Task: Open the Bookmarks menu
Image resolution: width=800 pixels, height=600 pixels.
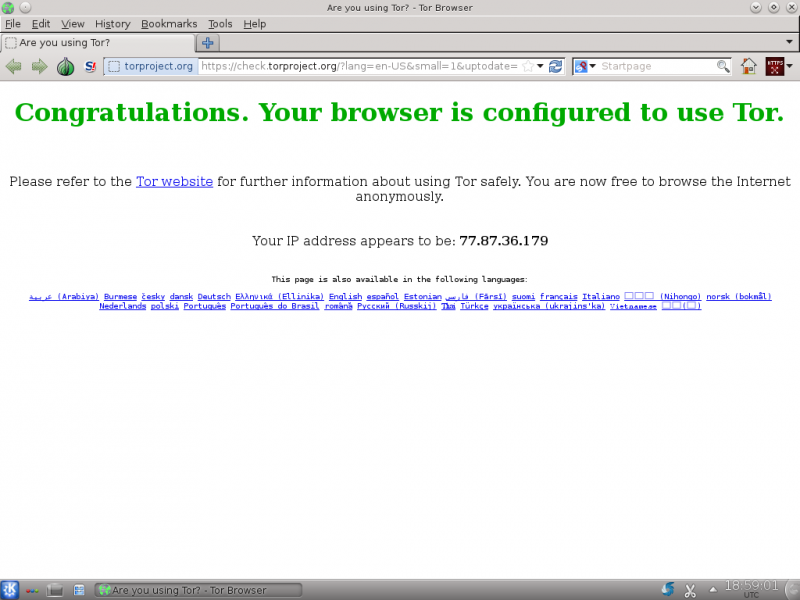Action: [169, 24]
